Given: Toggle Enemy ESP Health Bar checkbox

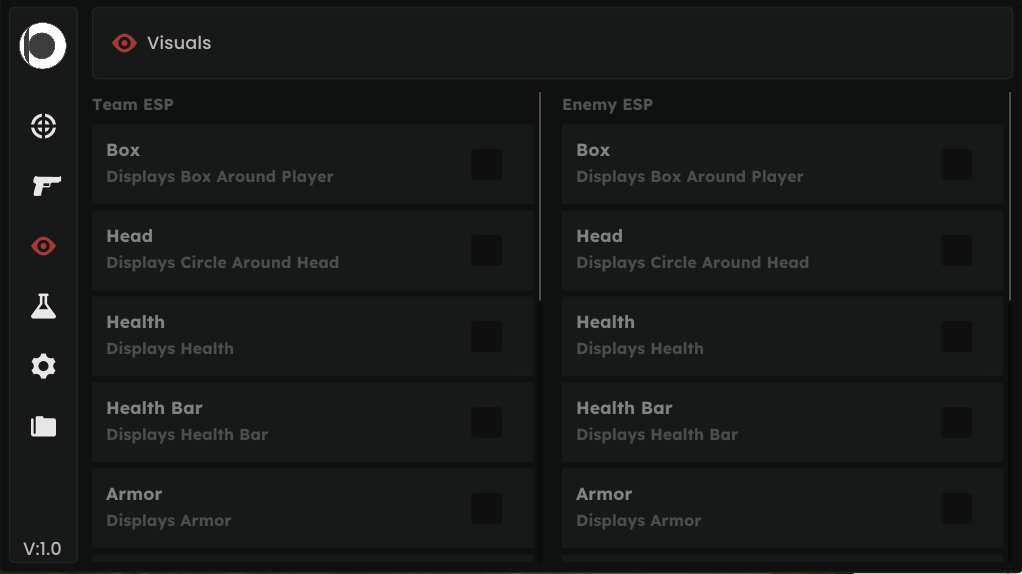Looking at the screenshot, I should click(956, 423).
